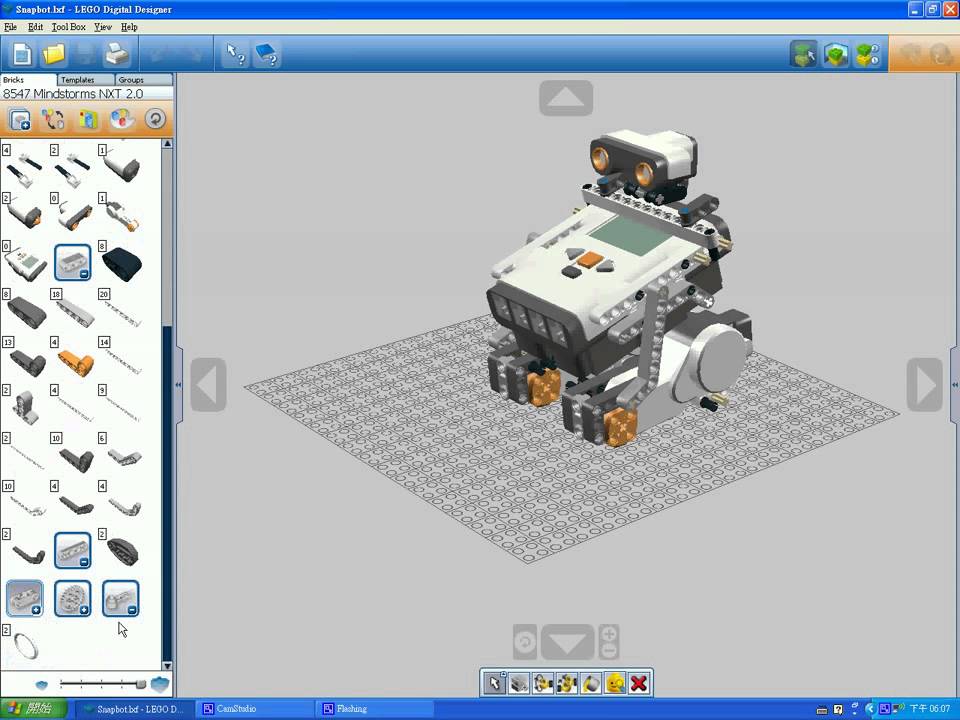Select the Paint bucket tool

590,683
